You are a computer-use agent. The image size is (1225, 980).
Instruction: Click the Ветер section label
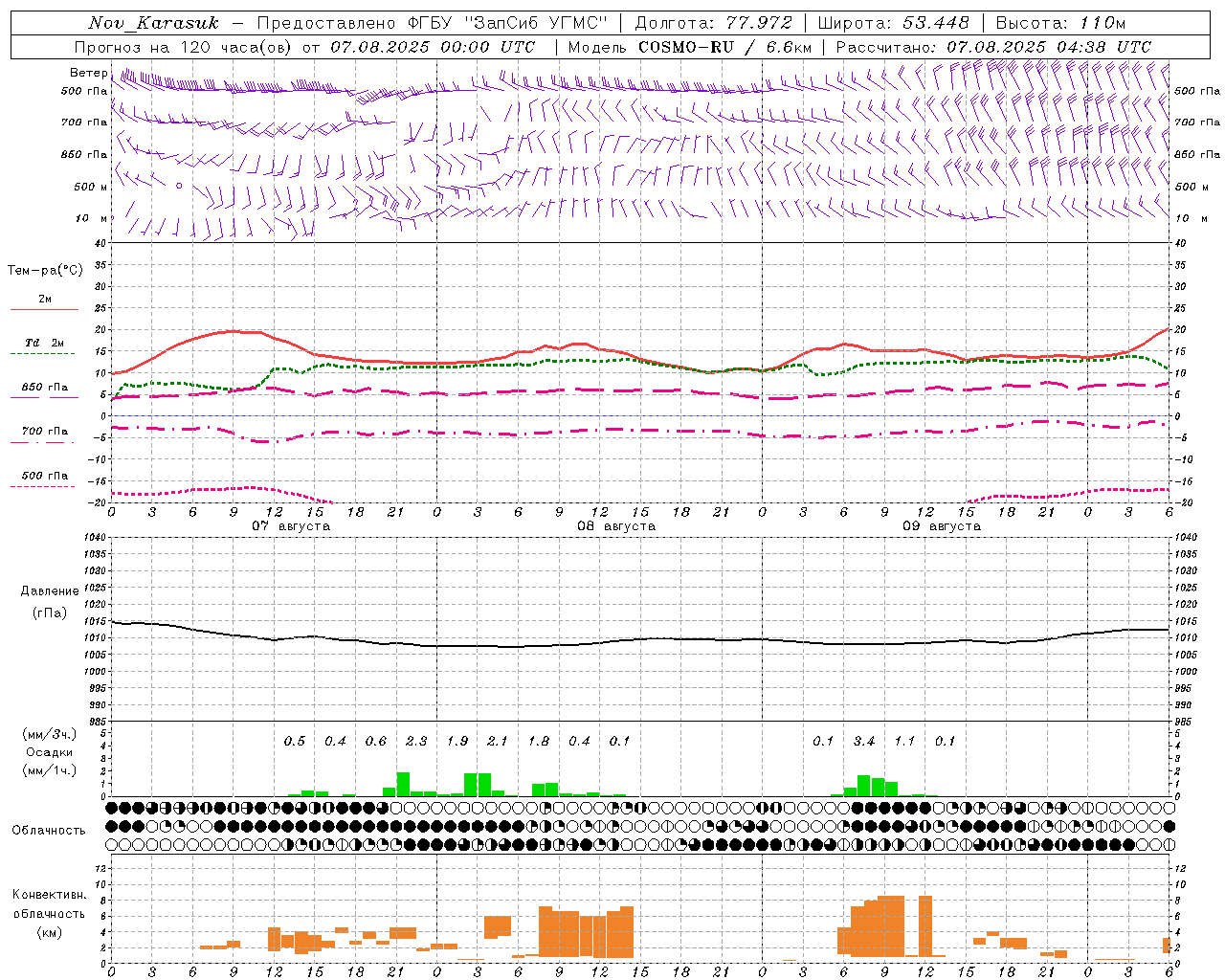[x=88, y=73]
